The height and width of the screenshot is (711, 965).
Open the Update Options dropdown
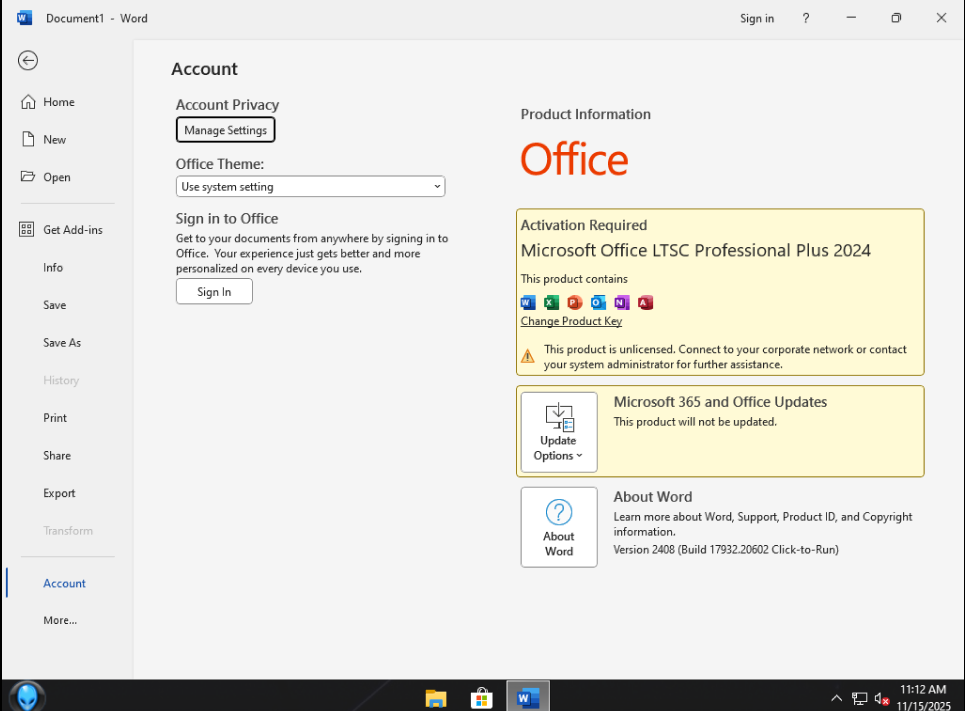pyautogui.click(x=558, y=432)
